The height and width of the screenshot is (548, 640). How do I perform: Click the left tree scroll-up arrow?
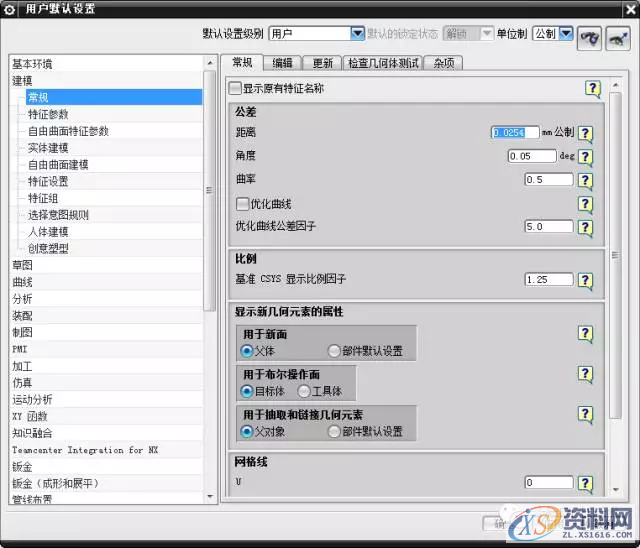[x=210, y=63]
